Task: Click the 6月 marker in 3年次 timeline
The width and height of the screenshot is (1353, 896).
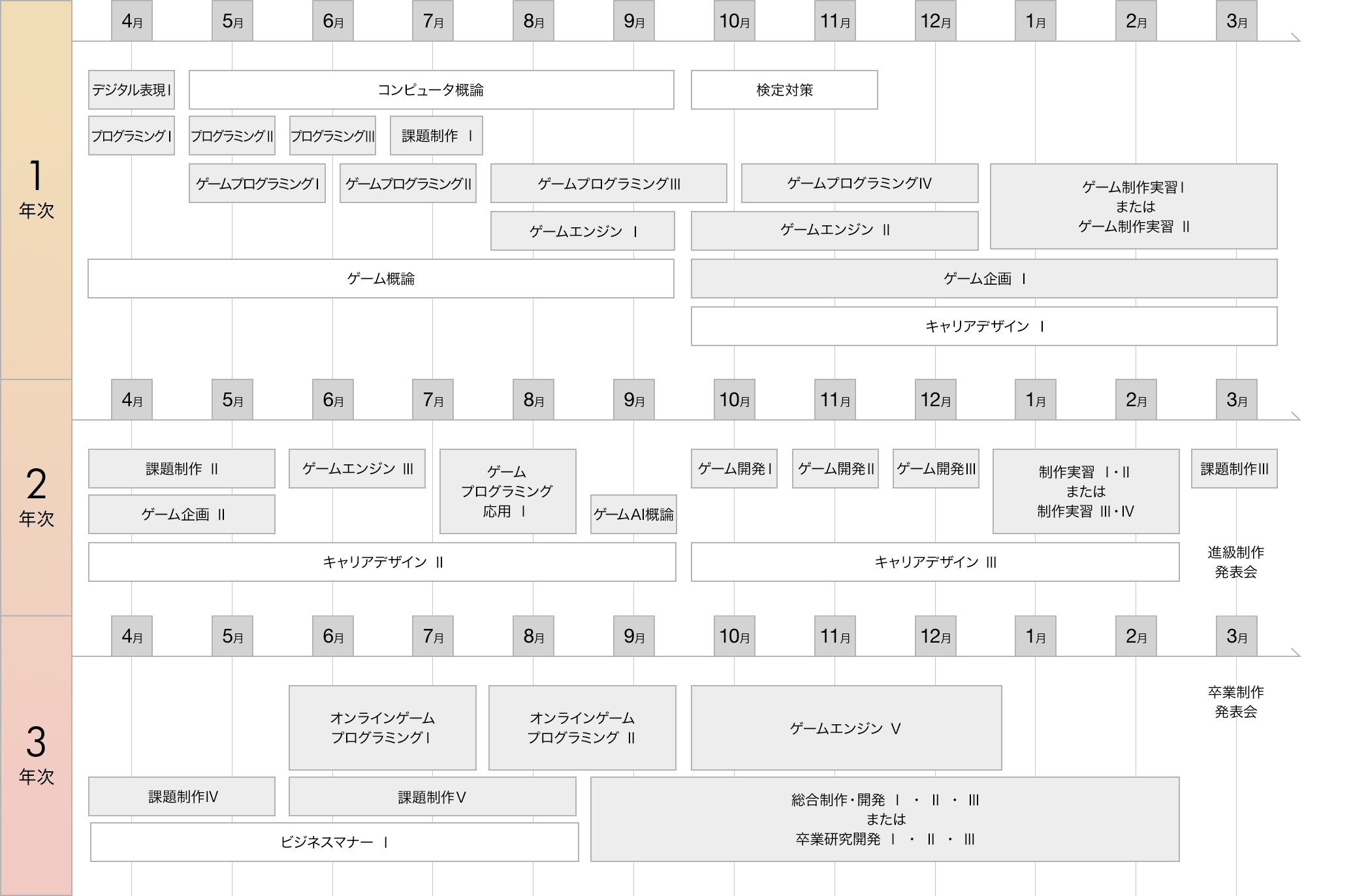Action: (333, 636)
